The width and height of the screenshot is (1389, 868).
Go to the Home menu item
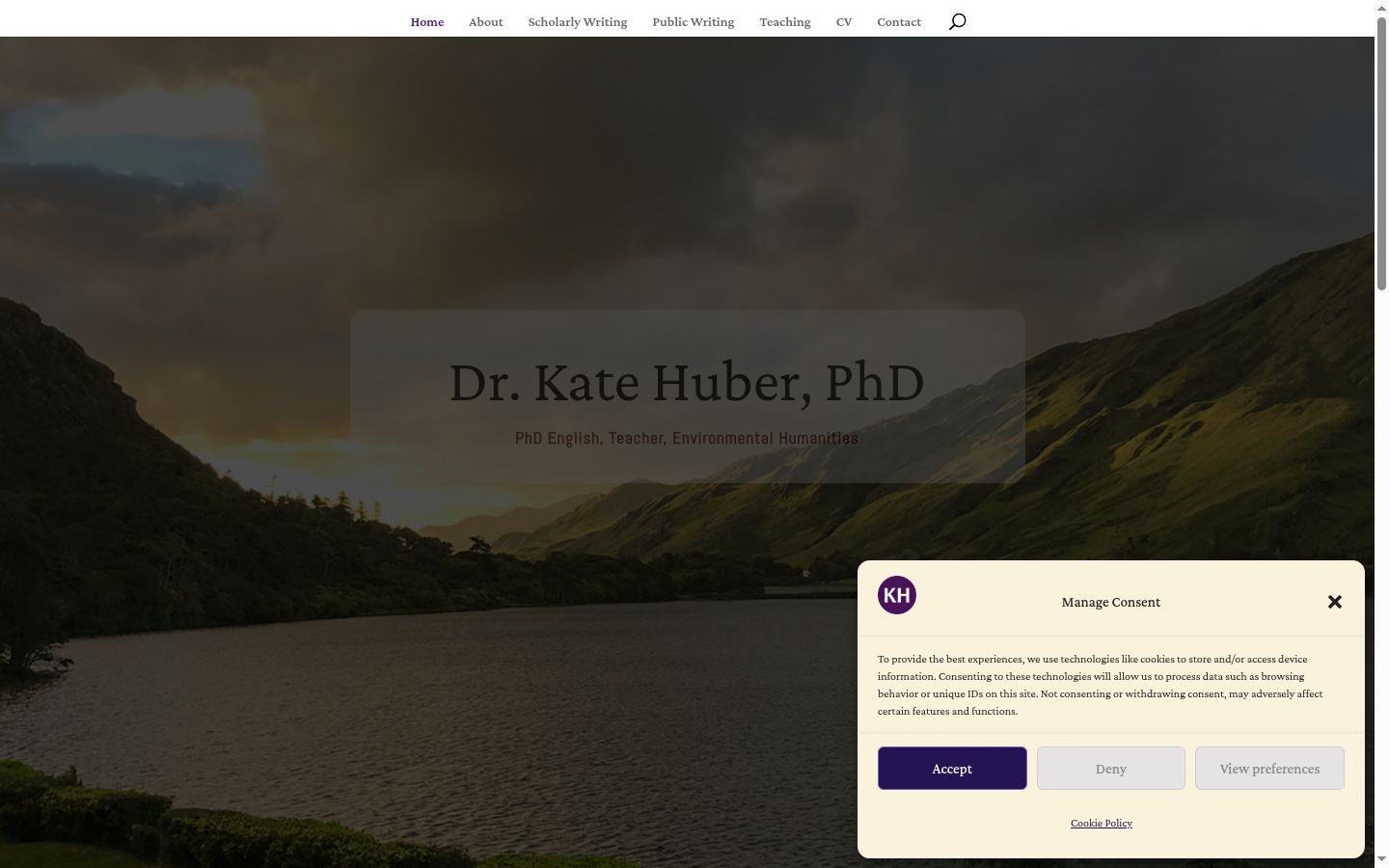click(x=427, y=22)
